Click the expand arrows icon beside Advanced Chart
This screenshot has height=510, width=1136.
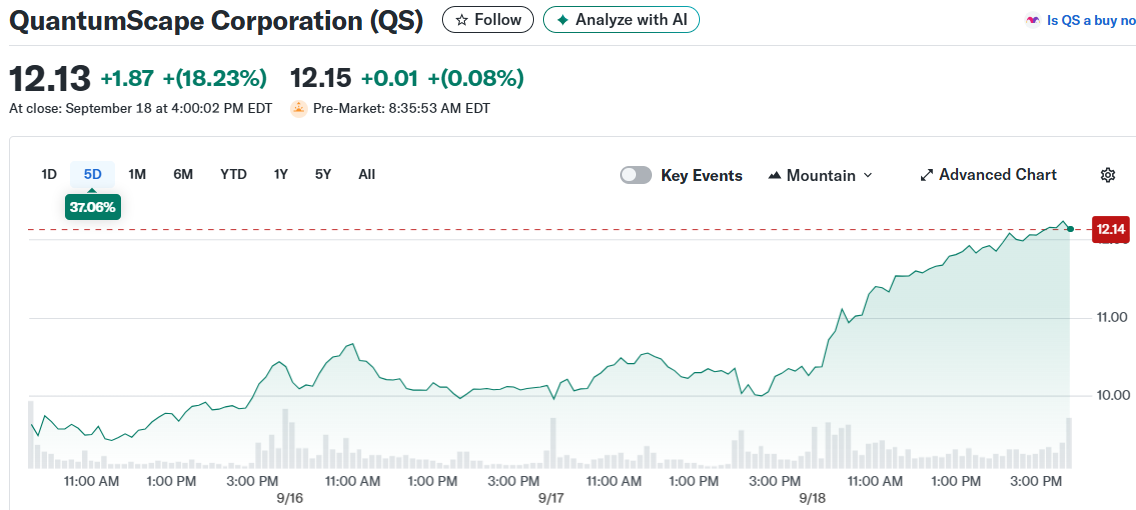coord(927,175)
